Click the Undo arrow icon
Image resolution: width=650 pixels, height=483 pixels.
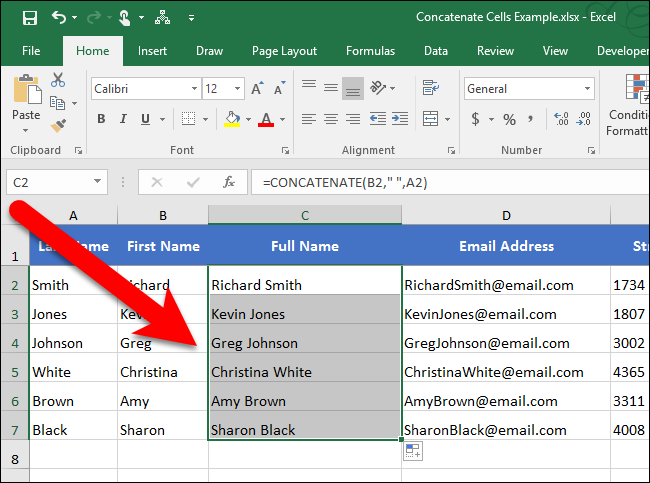(59, 18)
